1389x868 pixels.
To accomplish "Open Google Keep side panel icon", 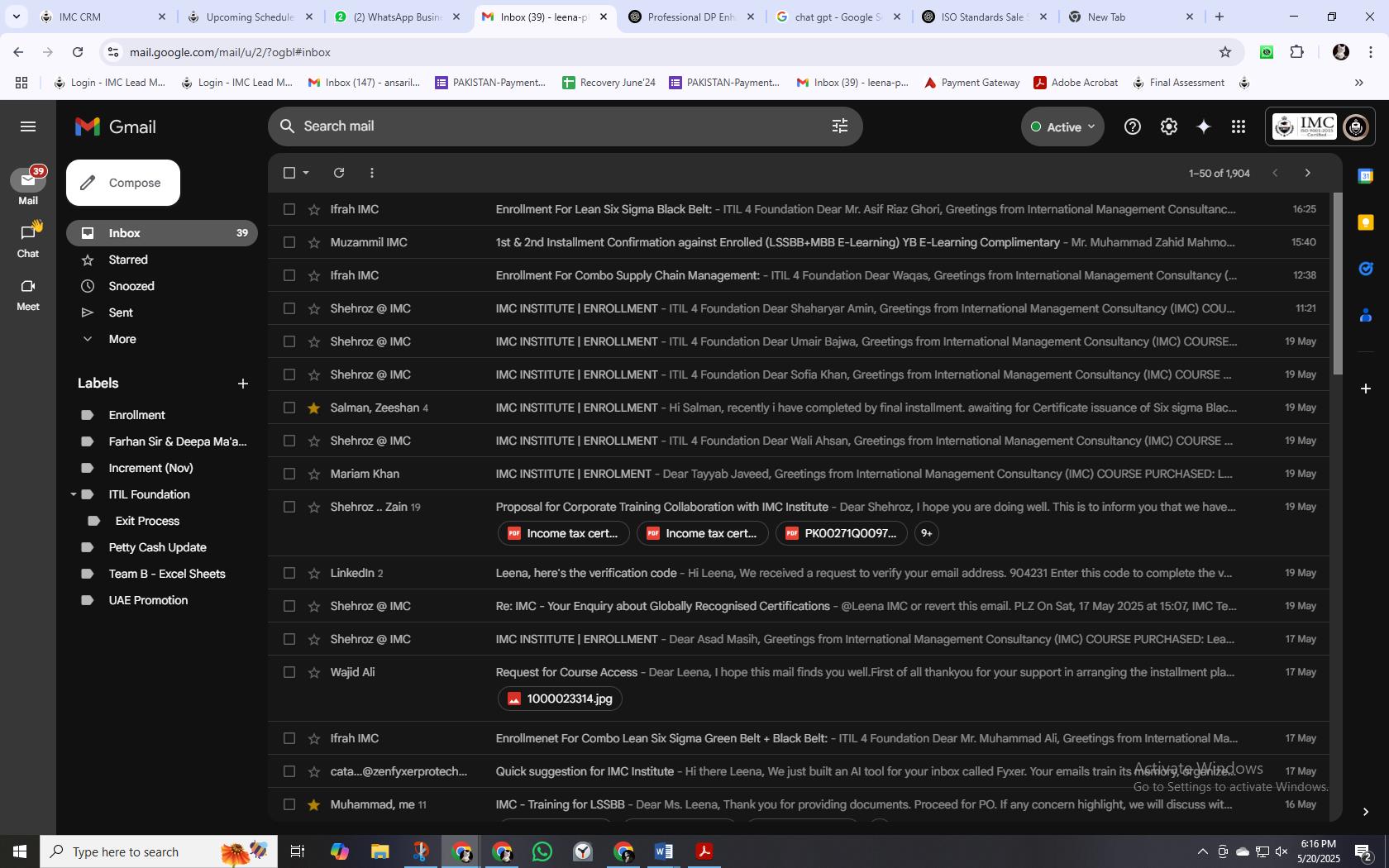I will point(1365,222).
